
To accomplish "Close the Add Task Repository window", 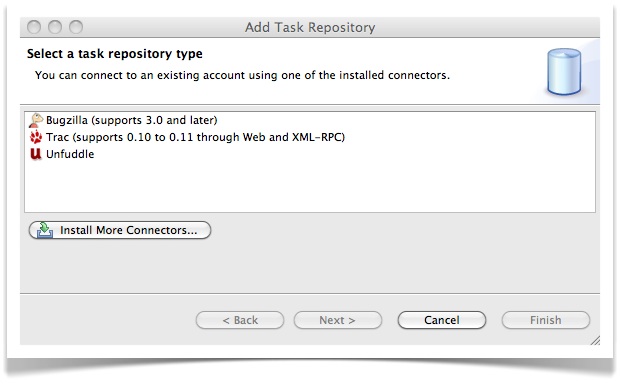I will 34,27.
